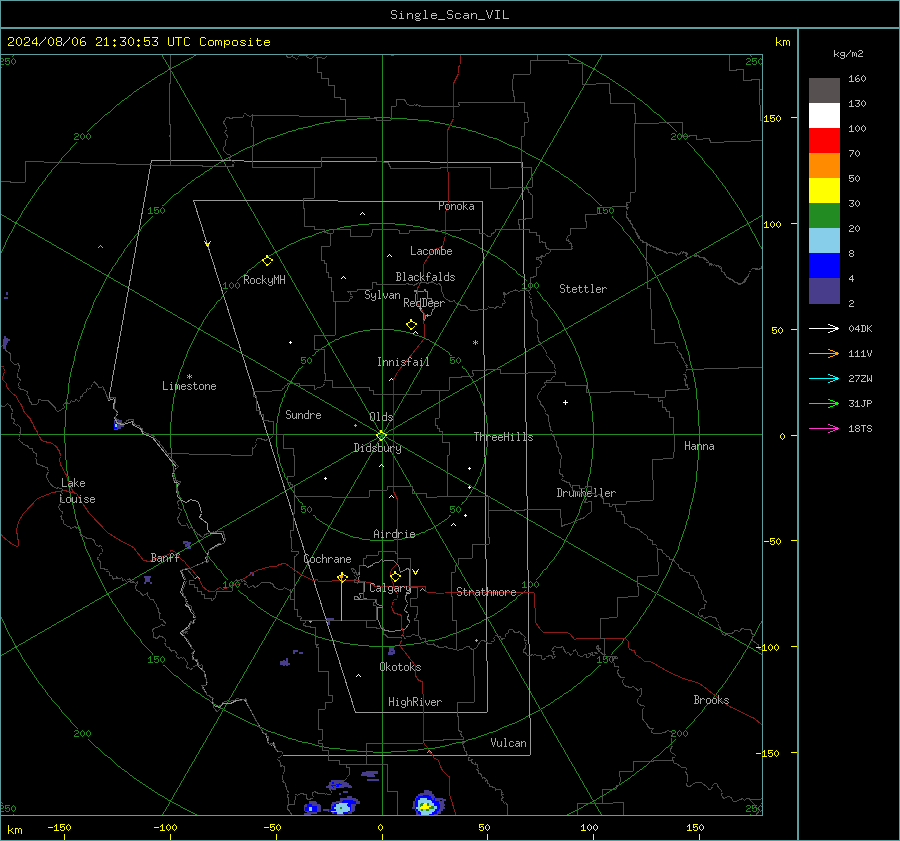Click the Sylvan label on the map
Image resolution: width=900 pixels, height=841 pixels.
tap(382, 295)
